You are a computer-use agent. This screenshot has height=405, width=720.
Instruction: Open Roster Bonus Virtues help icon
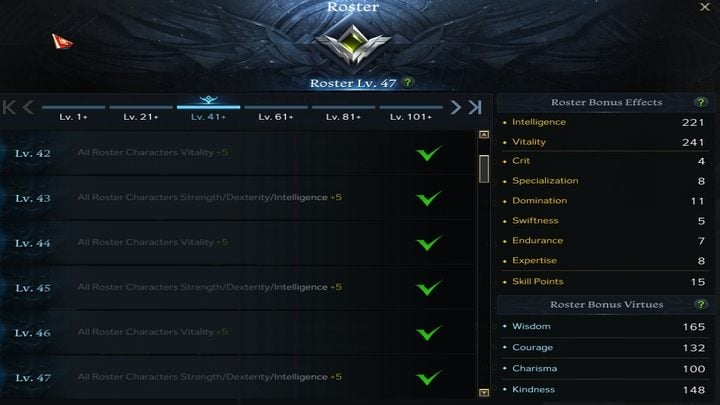coord(701,304)
